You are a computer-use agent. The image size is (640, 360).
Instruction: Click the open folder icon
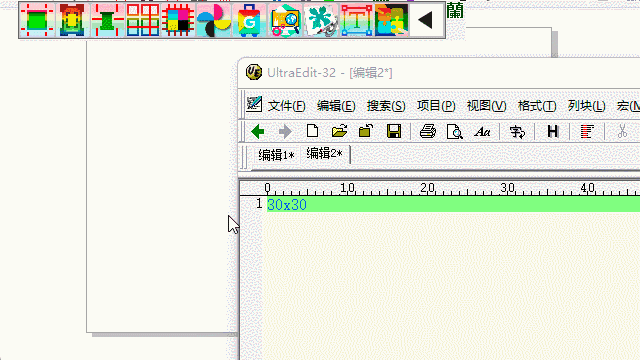click(x=339, y=131)
